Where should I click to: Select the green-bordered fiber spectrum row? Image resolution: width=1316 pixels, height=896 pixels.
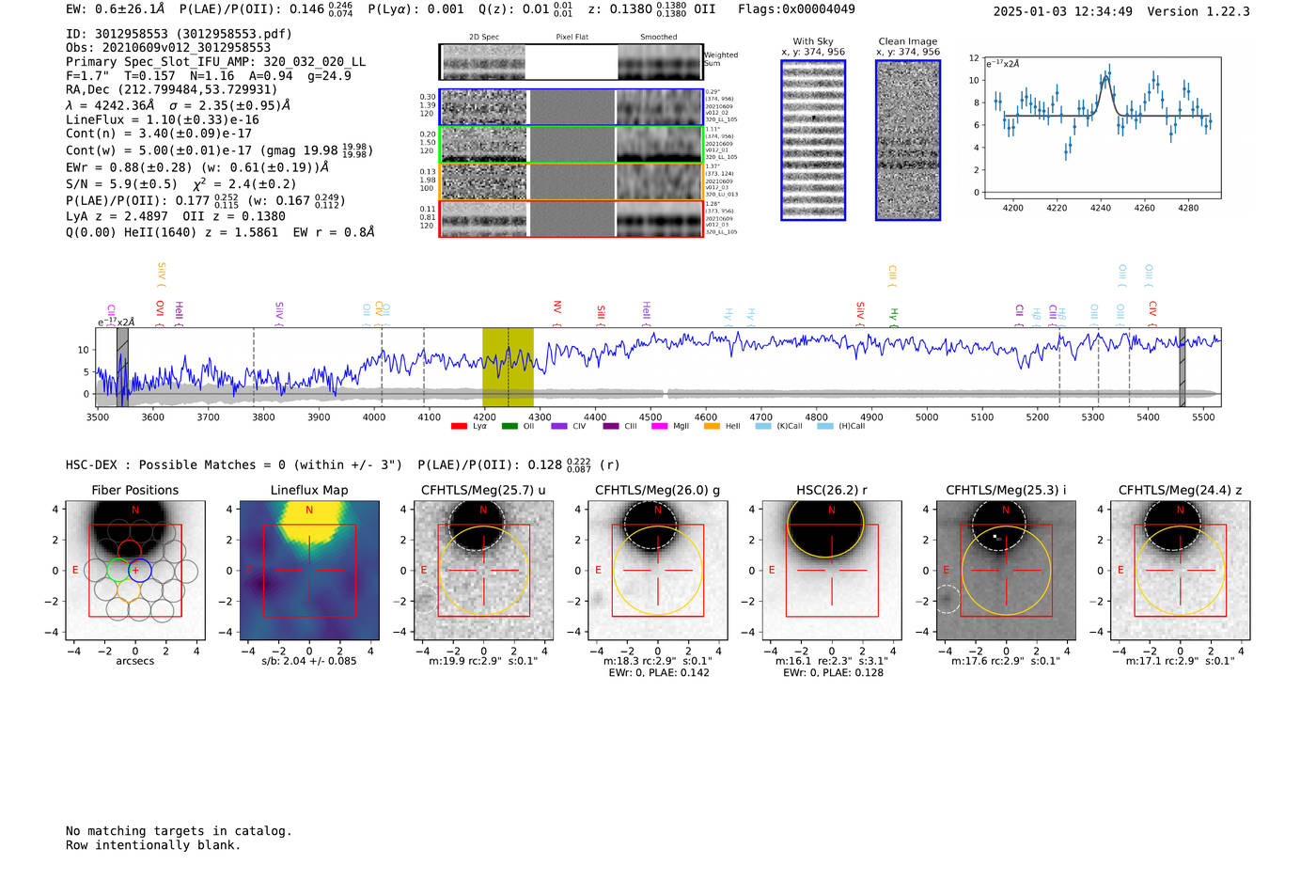[x=572, y=145]
